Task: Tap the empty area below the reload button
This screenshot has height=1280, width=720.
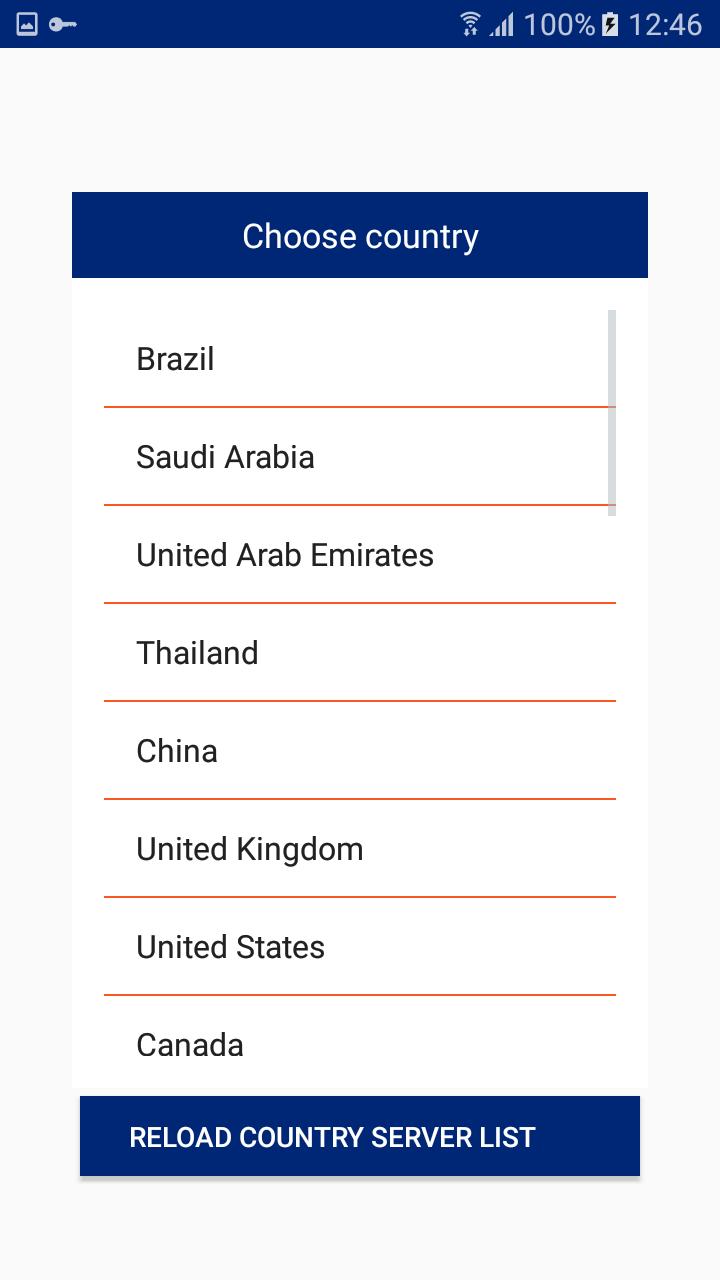Action: pyautogui.click(x=360, y=1228)
